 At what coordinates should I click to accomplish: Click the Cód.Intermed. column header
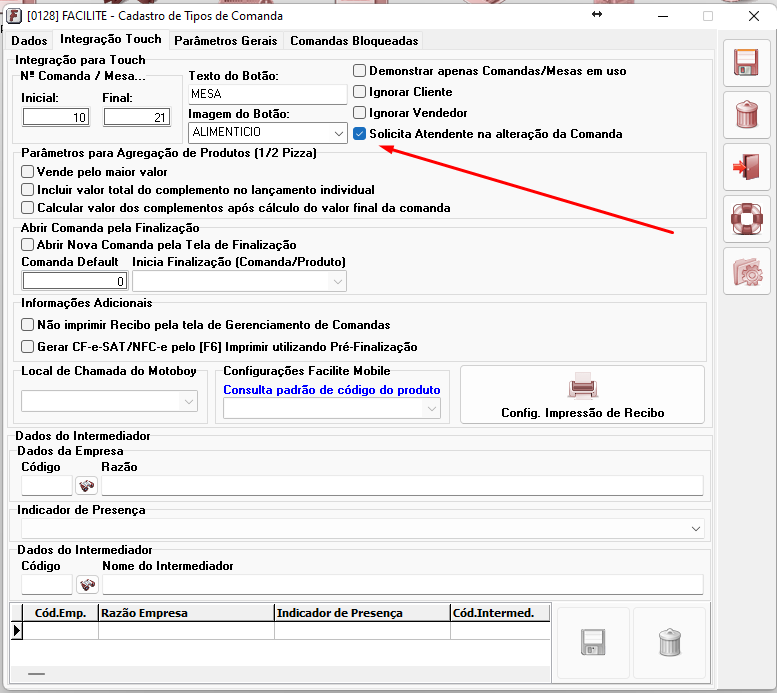[x=500, y=613]
